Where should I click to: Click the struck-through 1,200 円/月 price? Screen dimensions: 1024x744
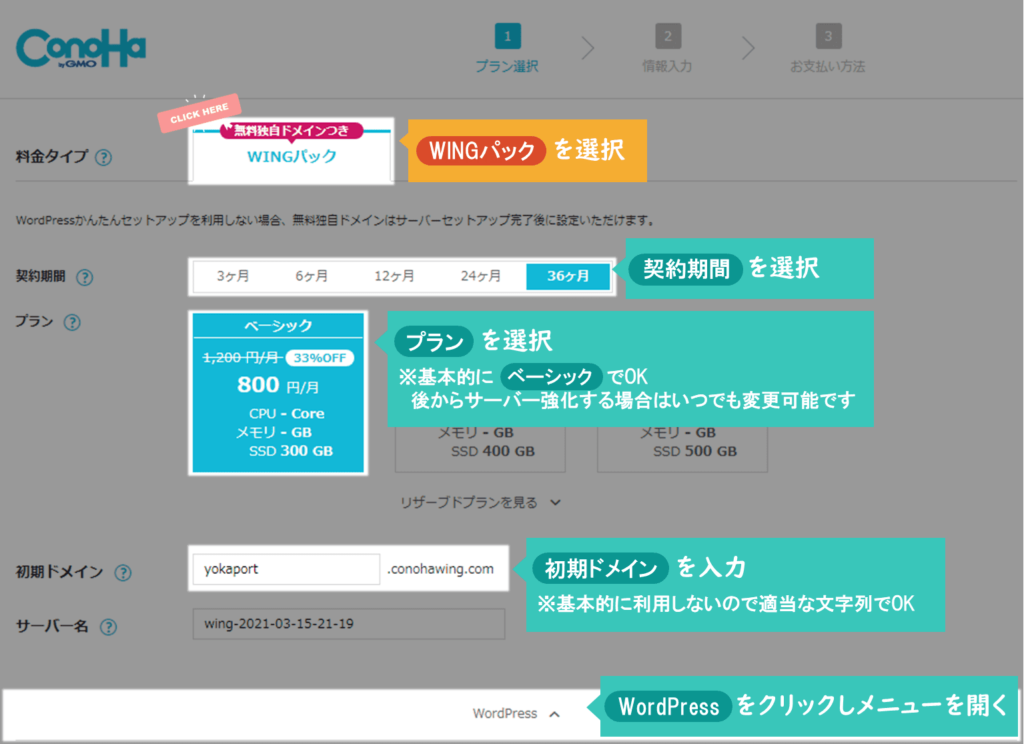click(x=242, y=358)
